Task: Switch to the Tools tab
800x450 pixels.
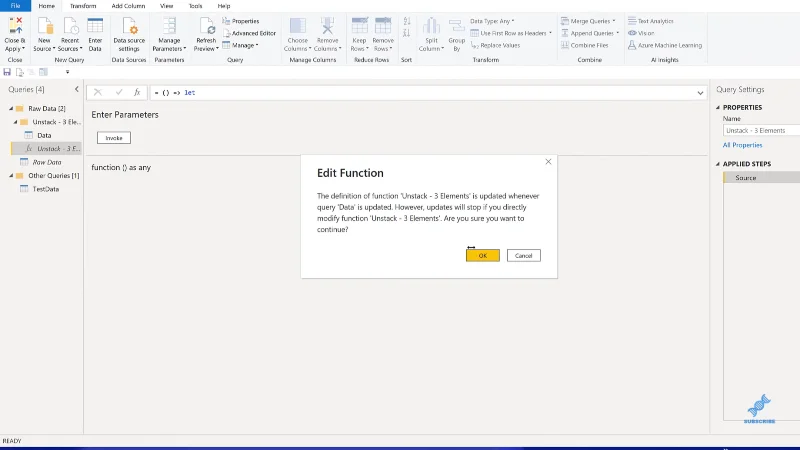Action: (195, 6)
